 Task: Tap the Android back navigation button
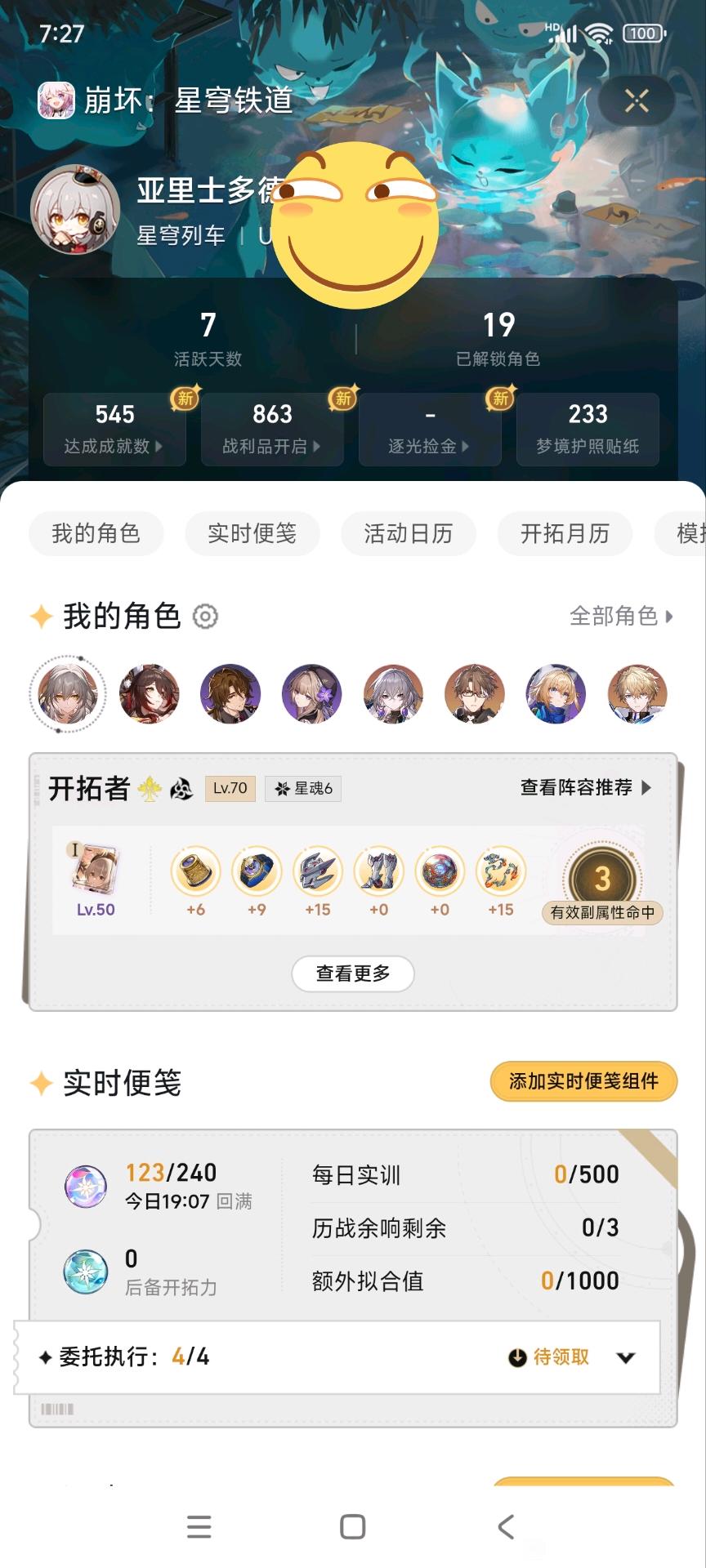506,1526
